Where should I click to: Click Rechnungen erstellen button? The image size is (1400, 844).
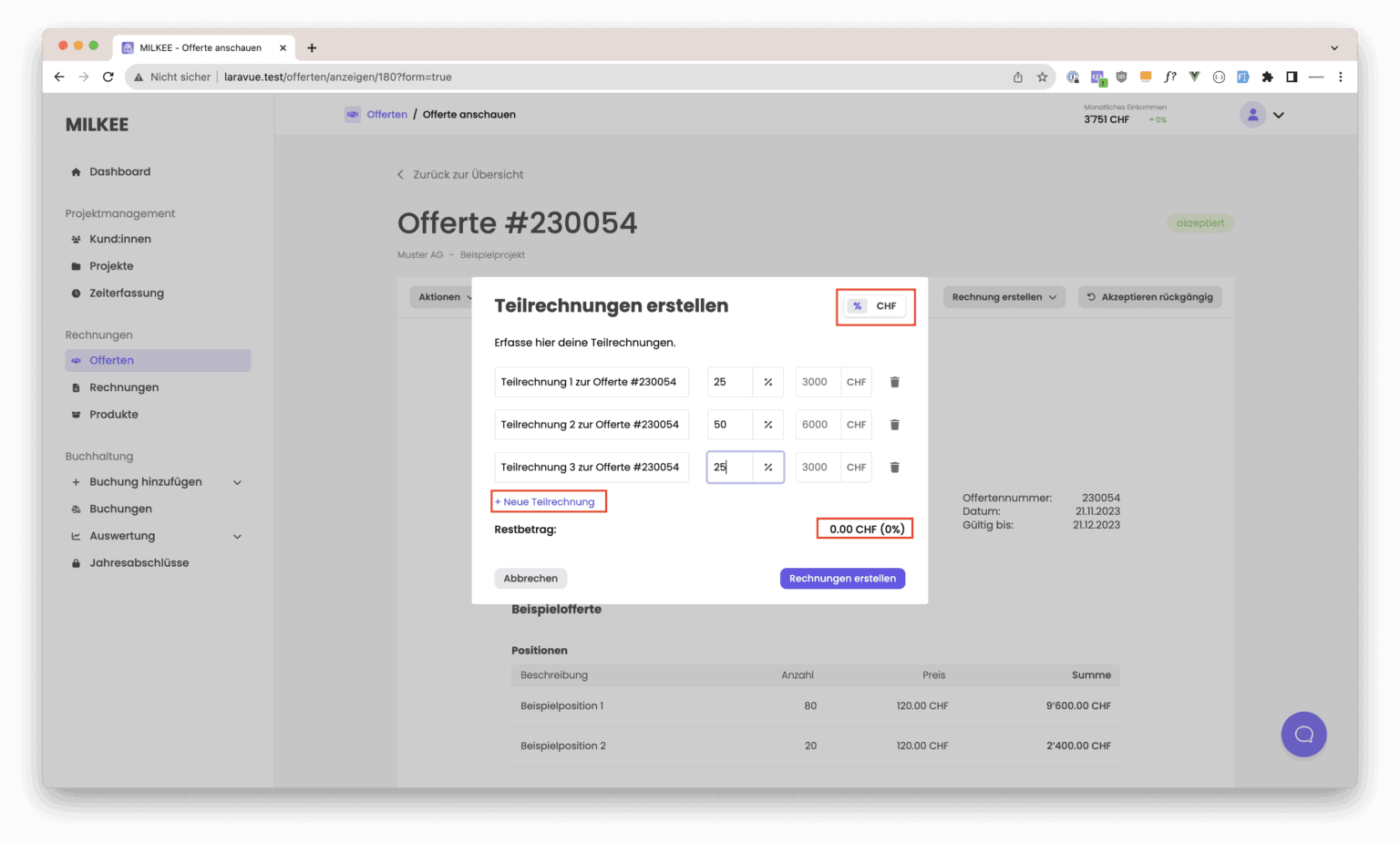pyautogui.click(x=842, y=579)
